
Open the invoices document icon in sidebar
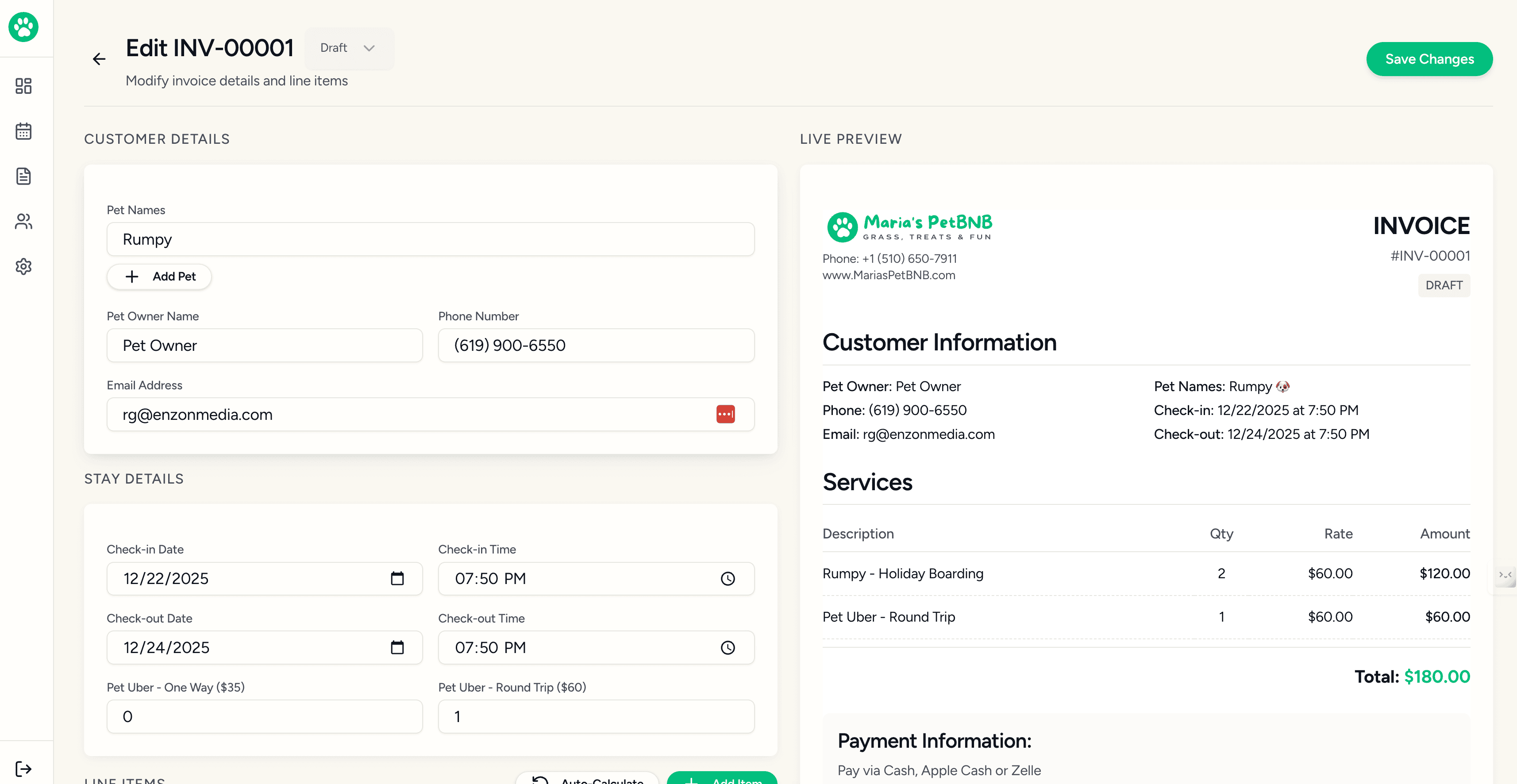pos(23,175)
